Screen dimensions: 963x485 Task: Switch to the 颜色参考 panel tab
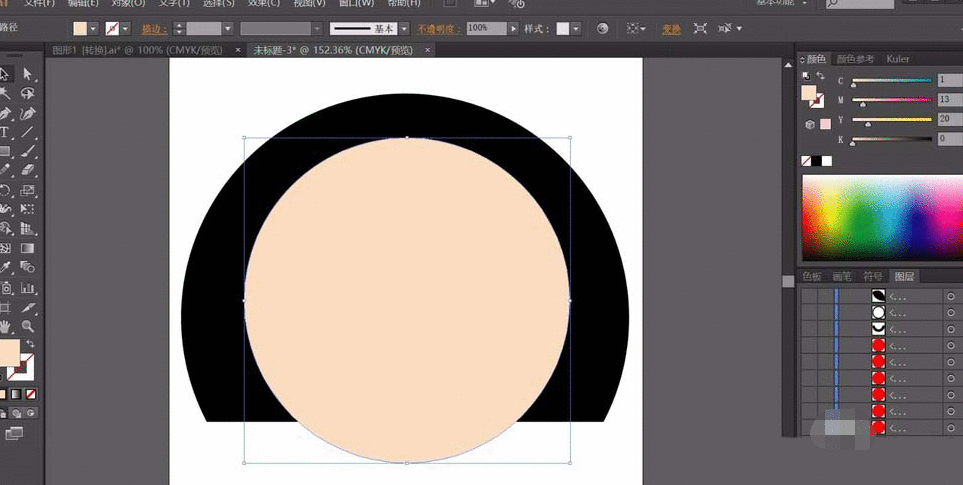pyautogui.click(x=855, y=59)
